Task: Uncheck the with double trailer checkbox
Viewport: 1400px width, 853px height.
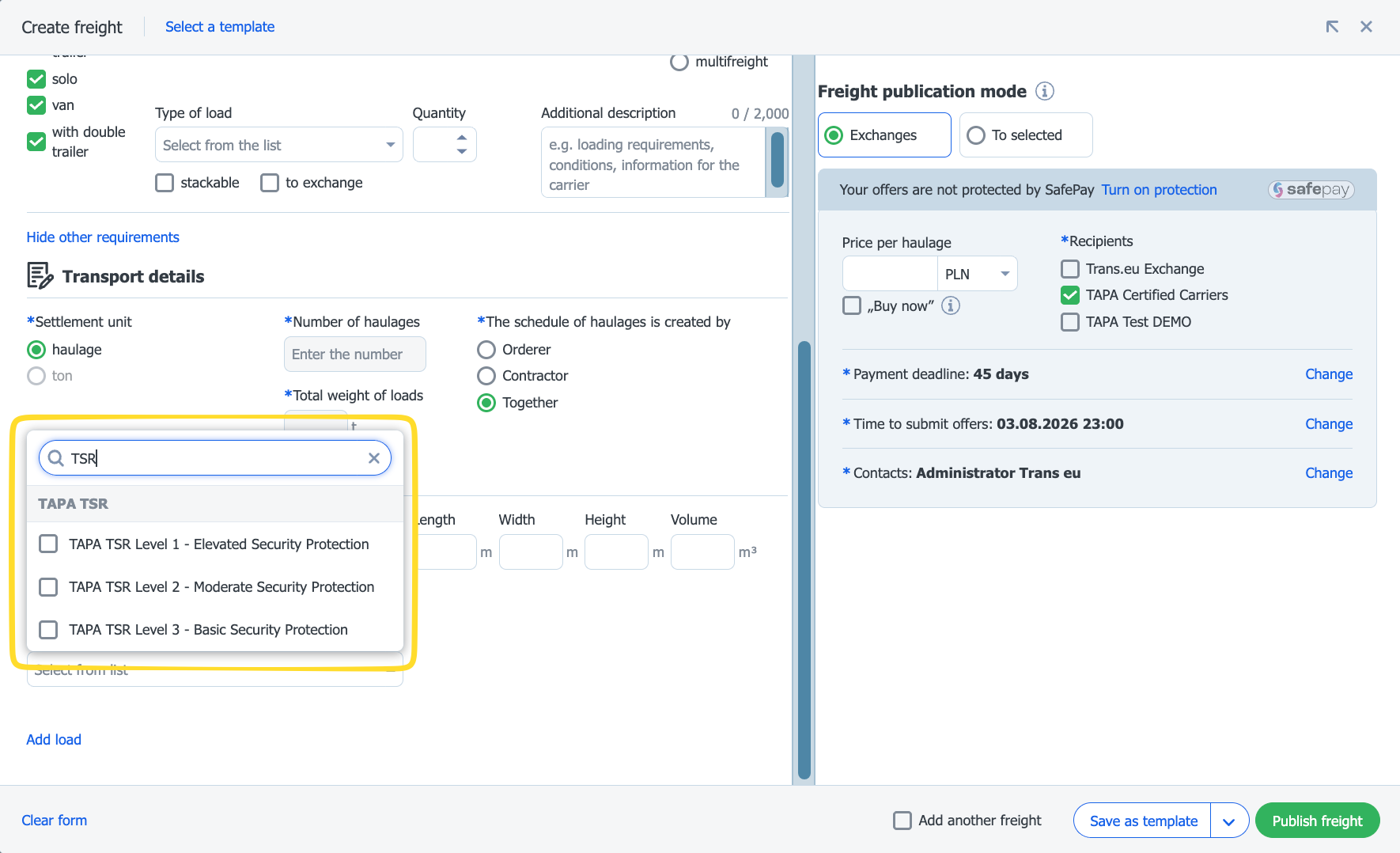Action: tap(36, 142)
